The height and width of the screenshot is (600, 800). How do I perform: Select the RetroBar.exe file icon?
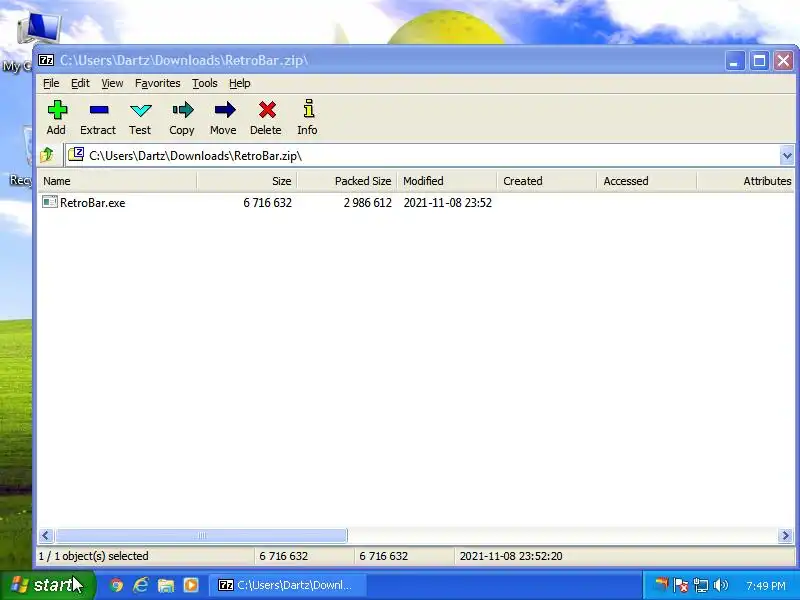[49, 202]
